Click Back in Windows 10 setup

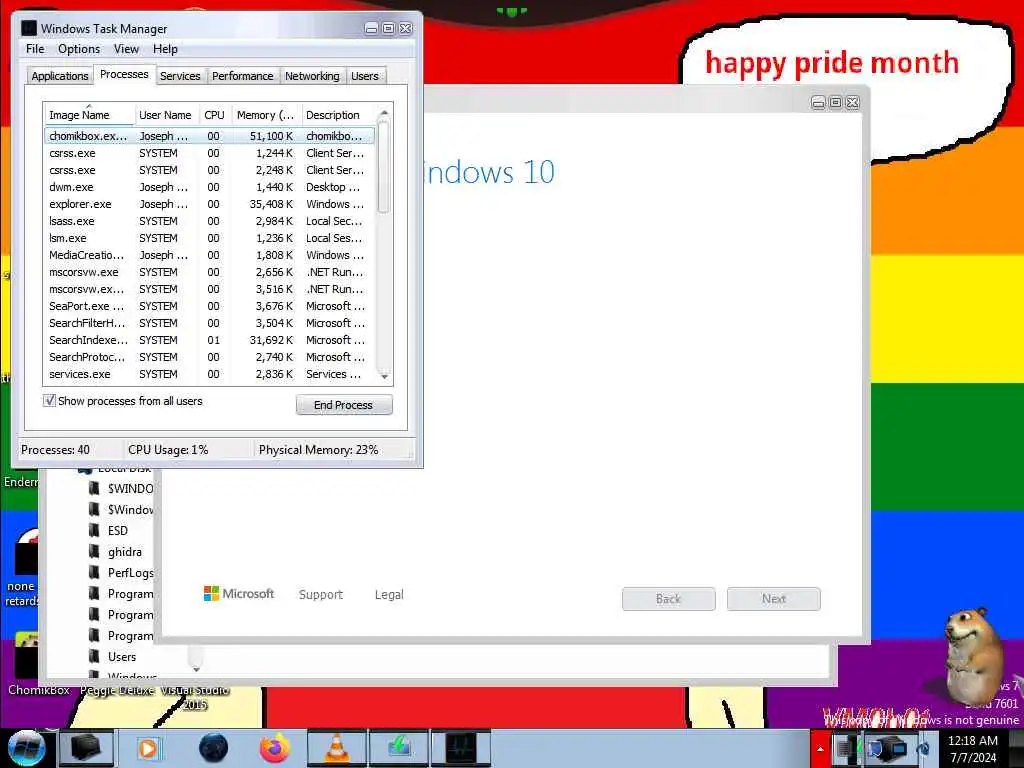pos(668,599)
